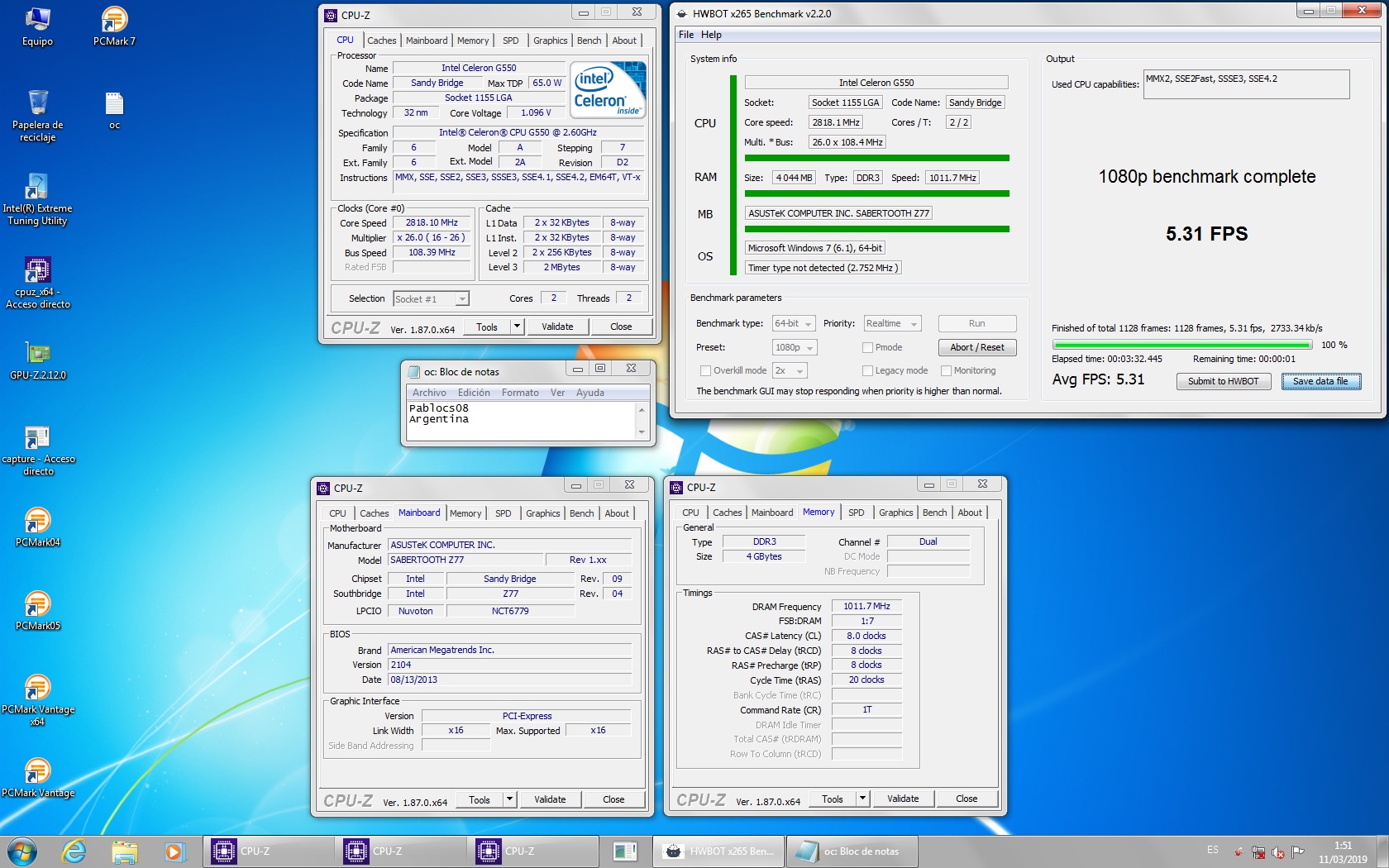Open Windows Explorer folder in taskbar
Image resolution: width=1389 pixels, height=868 pixels.
click(124, 851)
